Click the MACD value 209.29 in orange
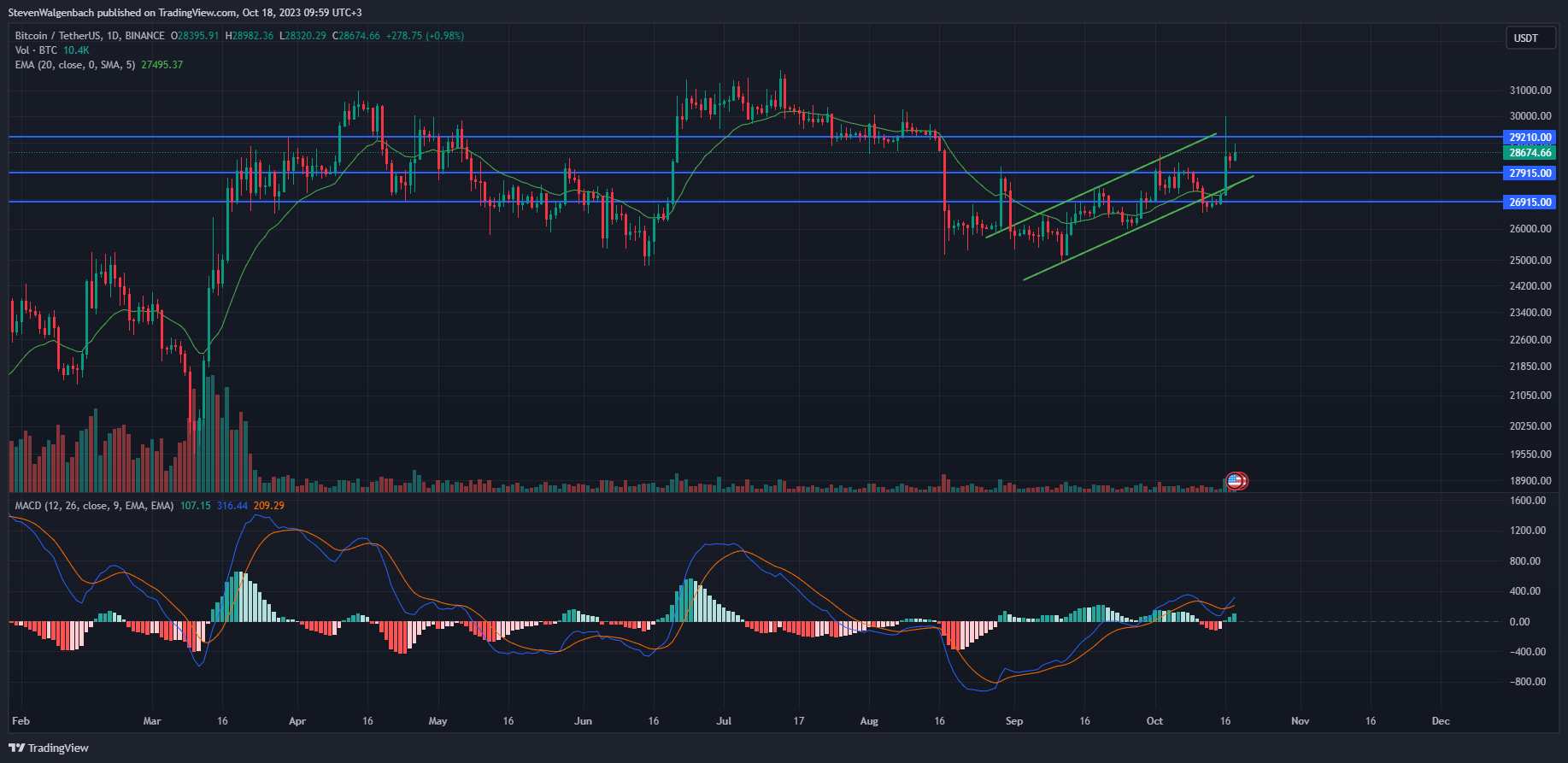 pos(269,506)
